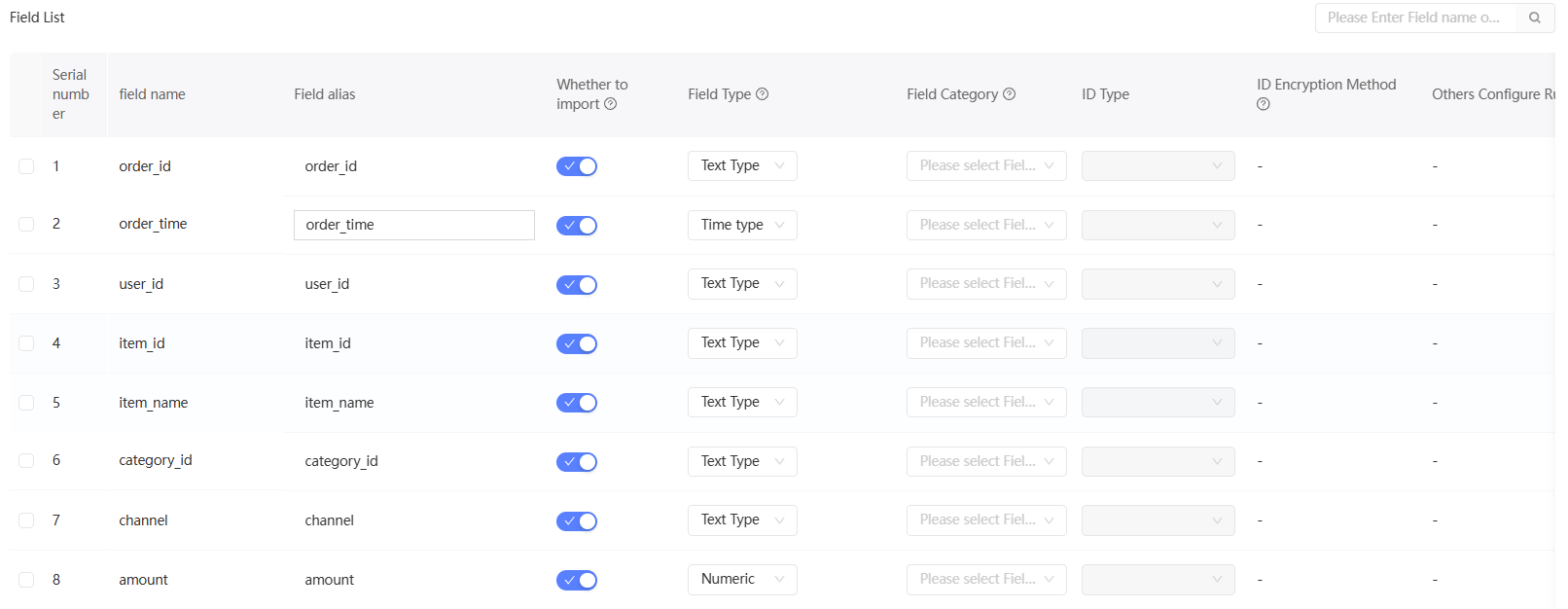Toggle import switch for item_name
The height and width of the screenshot is (609, 1568).
tap(577, 403)
